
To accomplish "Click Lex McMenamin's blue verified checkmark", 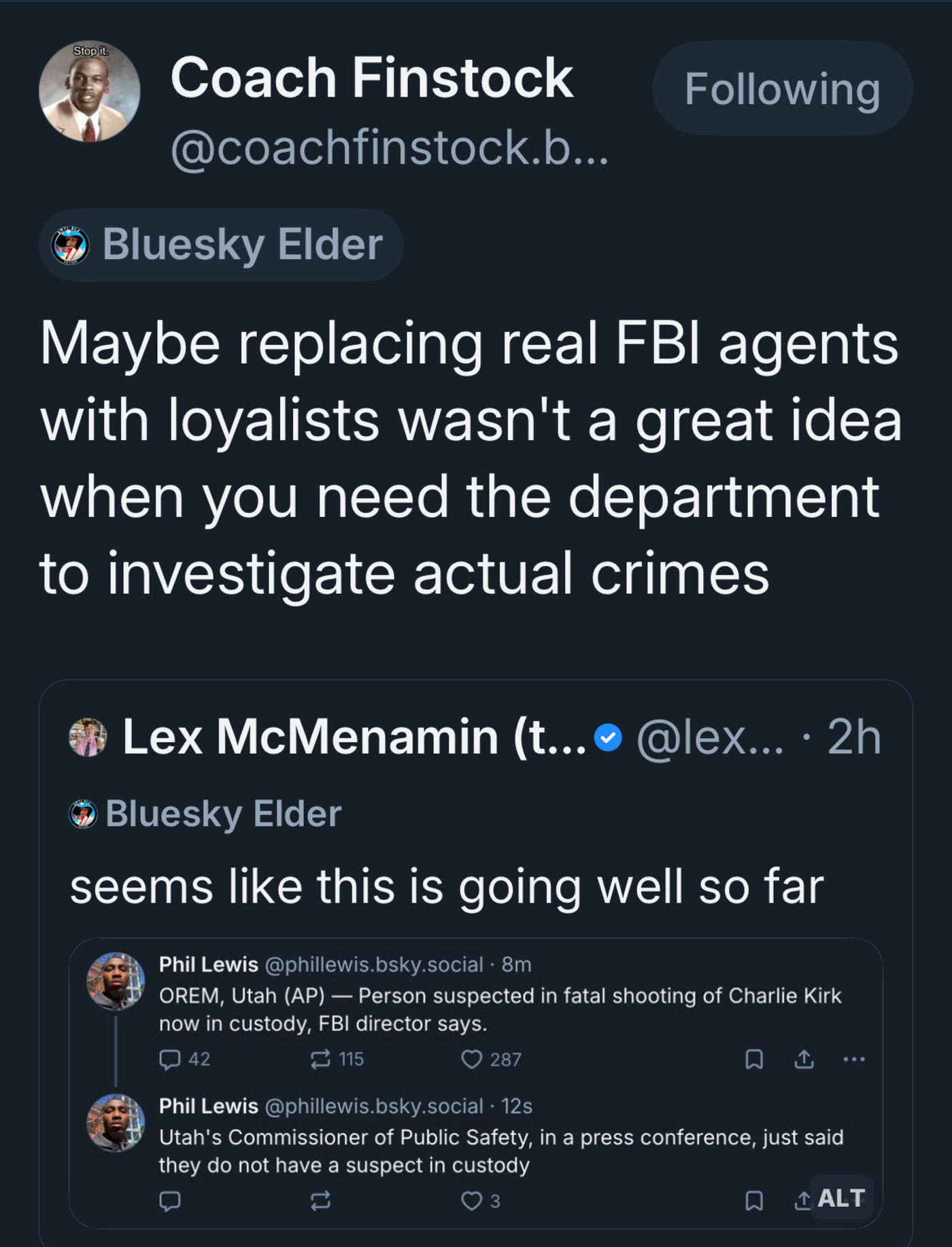I will (608, 737).
